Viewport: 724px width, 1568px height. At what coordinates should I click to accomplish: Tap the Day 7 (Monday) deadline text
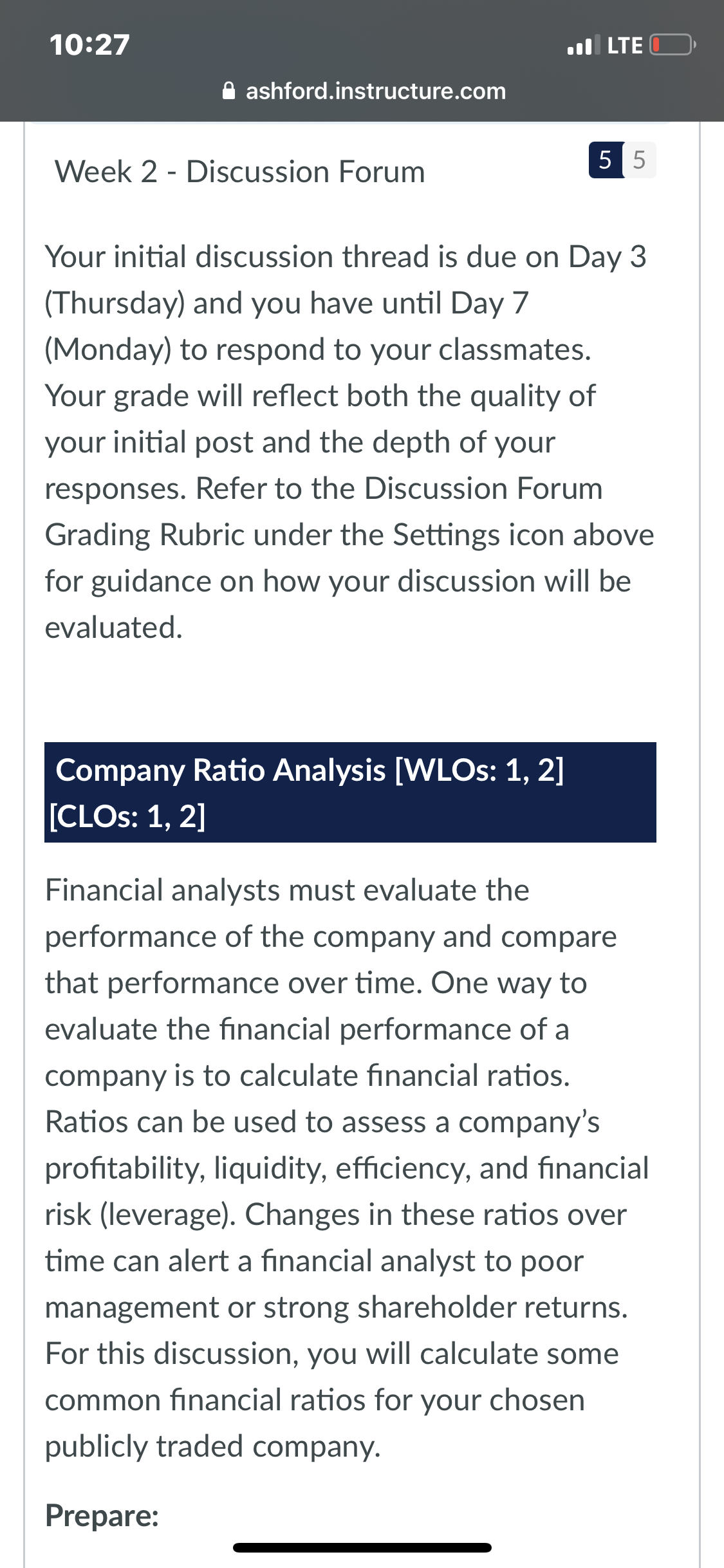point(287,326)
